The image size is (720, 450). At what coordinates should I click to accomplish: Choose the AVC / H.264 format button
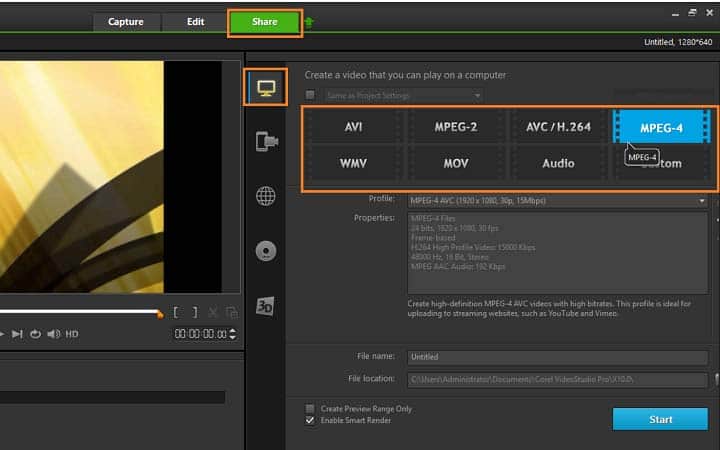click(x=558, y=127)
